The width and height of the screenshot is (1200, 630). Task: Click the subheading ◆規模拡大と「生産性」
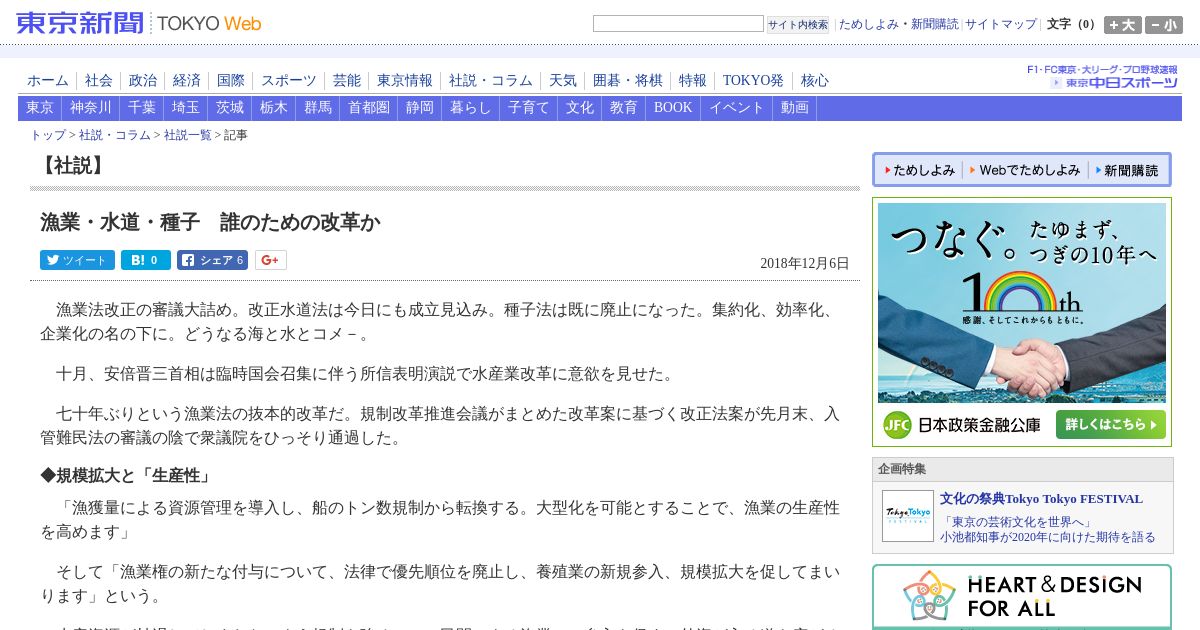(x=126, y=476)
